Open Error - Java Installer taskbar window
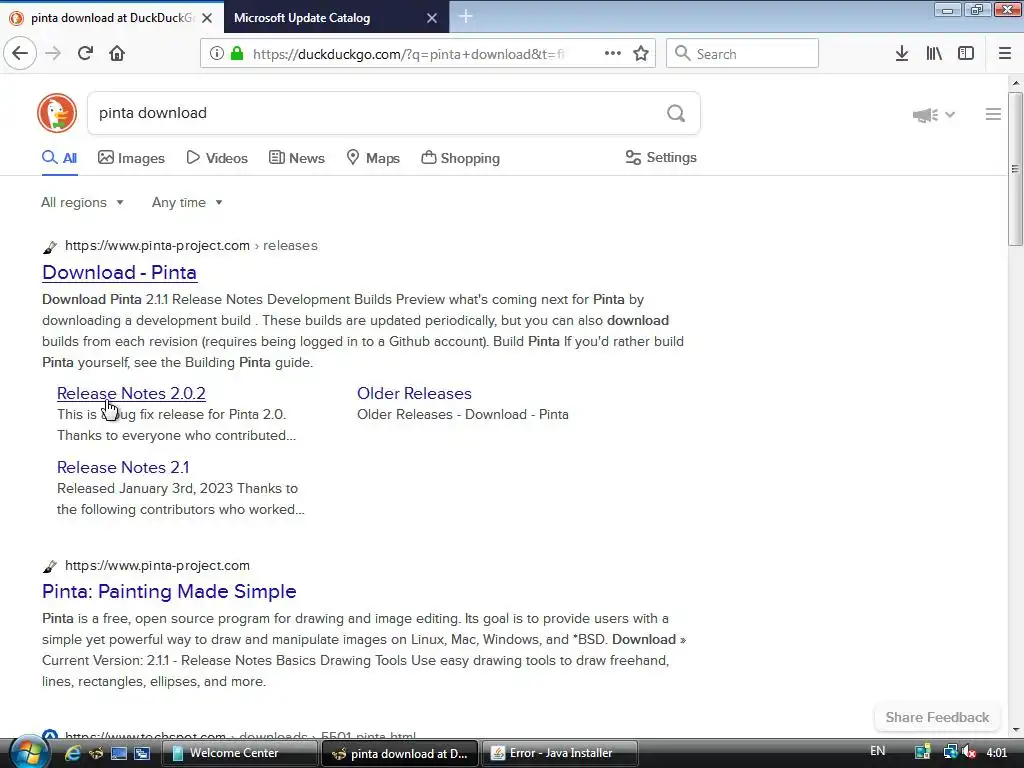1024x768 pixels. coord(560,753)
